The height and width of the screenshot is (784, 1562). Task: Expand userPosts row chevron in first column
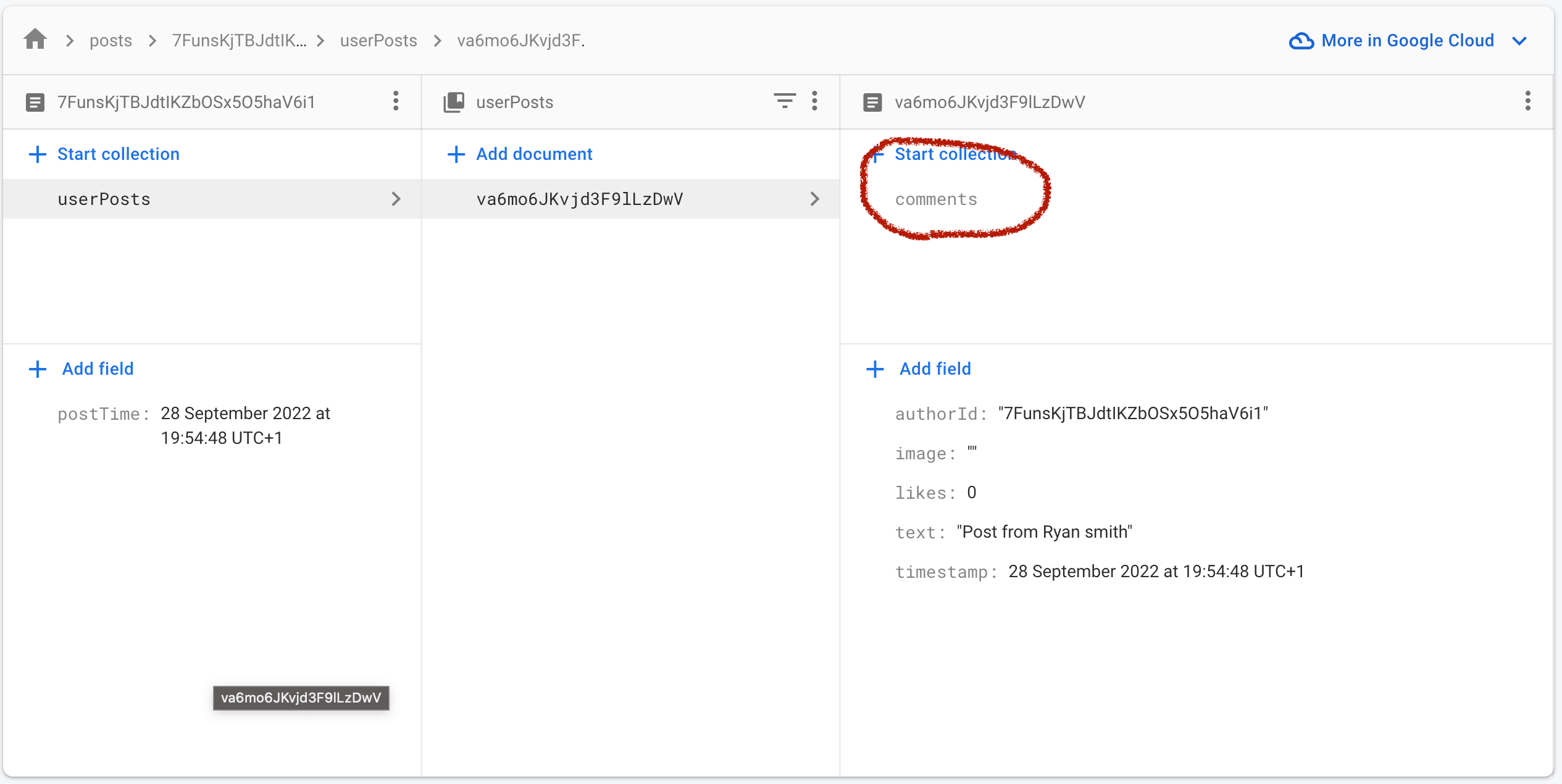tap(396, 199)
